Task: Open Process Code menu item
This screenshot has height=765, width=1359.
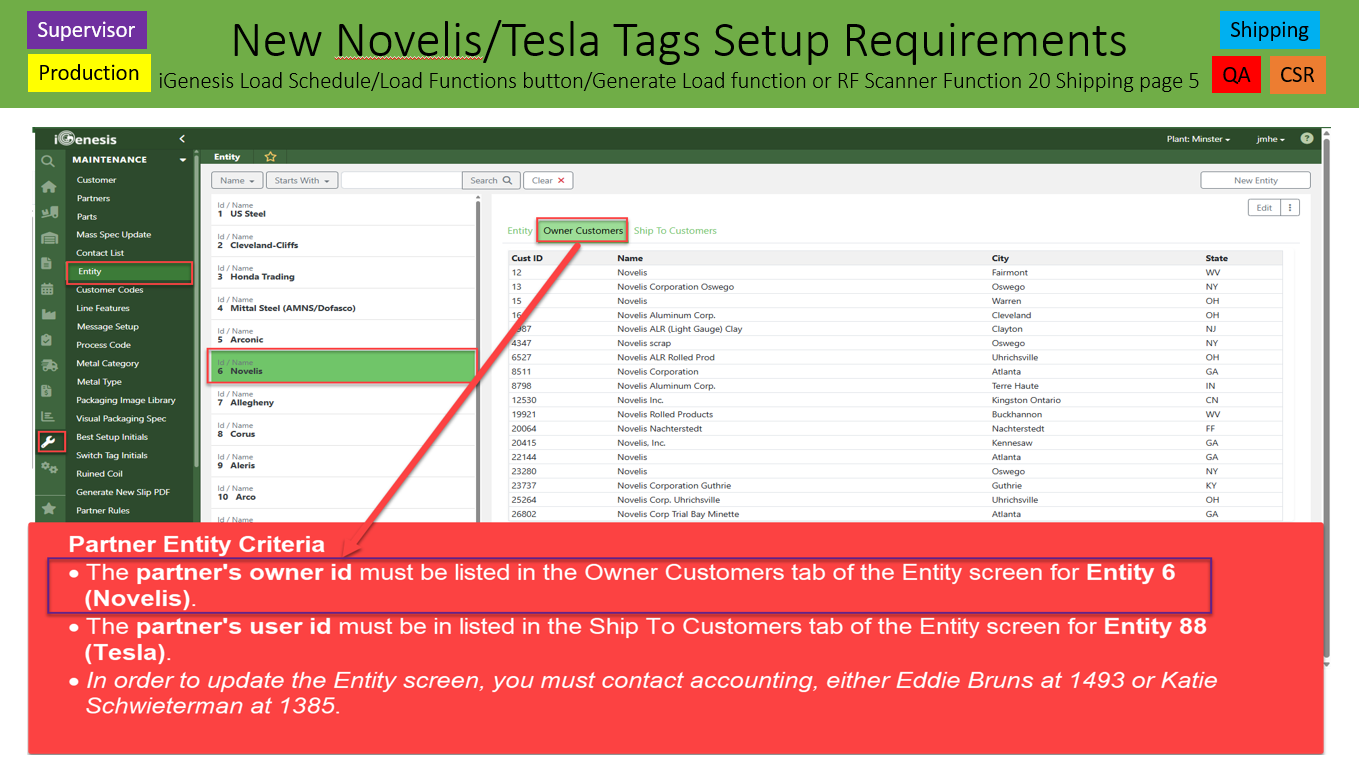Action: coord(104,345)
